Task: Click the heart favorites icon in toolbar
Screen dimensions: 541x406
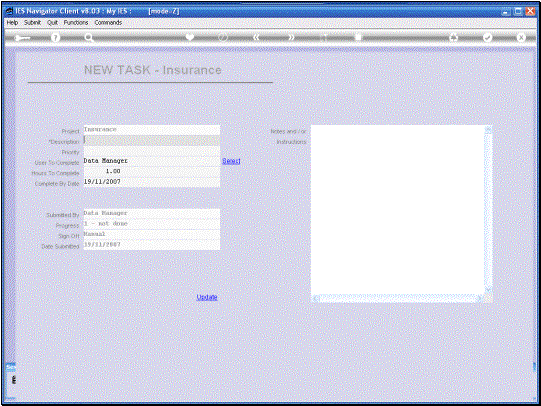Action: coord(190,38)
